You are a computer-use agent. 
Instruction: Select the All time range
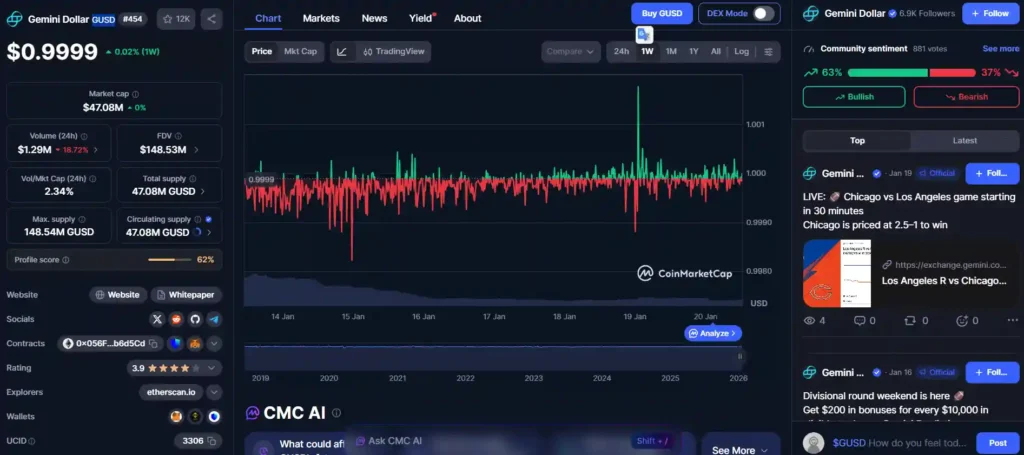pos(716,52)
